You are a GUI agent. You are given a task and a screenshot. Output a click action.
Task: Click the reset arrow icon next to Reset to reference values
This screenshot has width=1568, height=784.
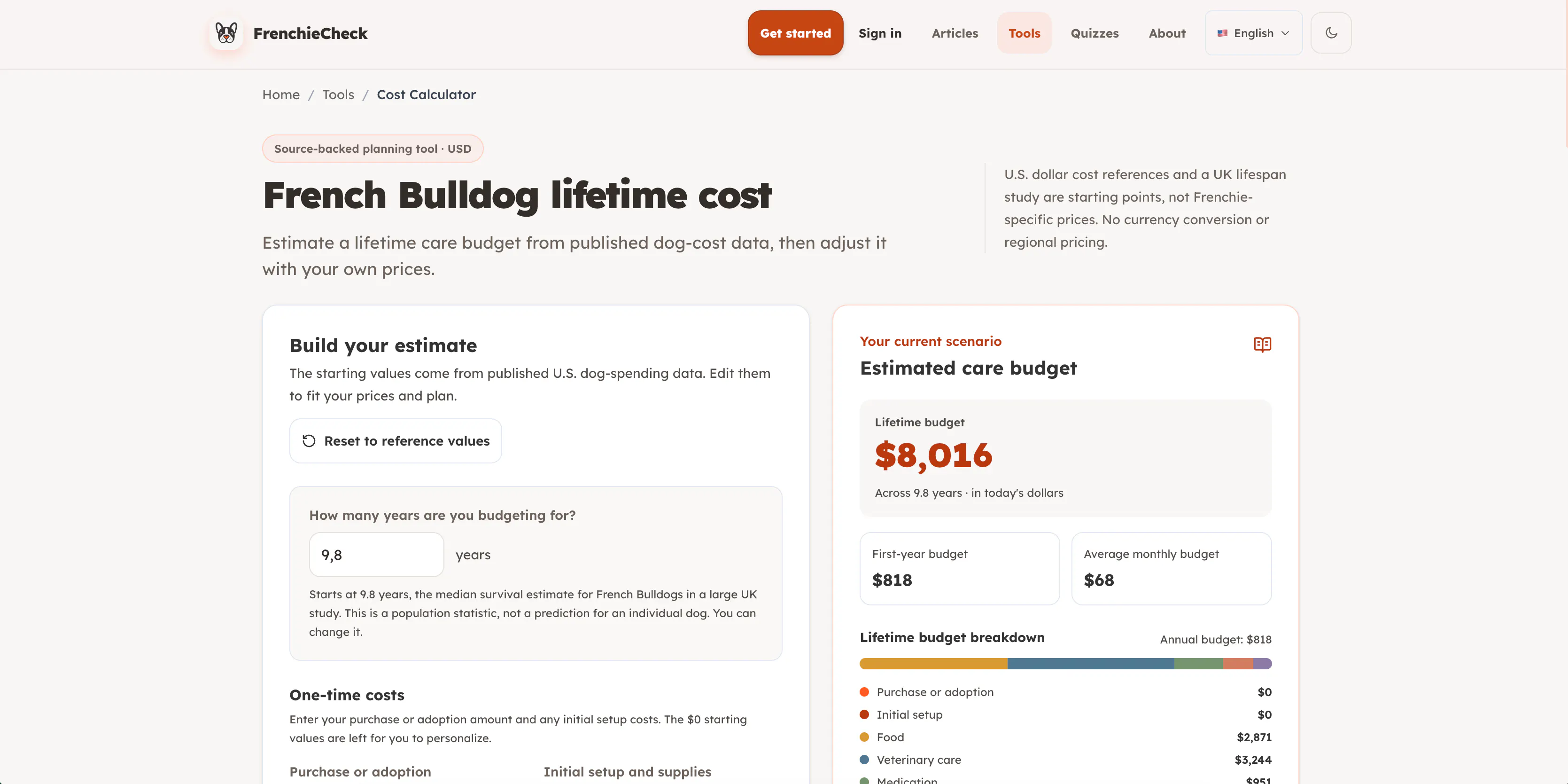point(309,440)
